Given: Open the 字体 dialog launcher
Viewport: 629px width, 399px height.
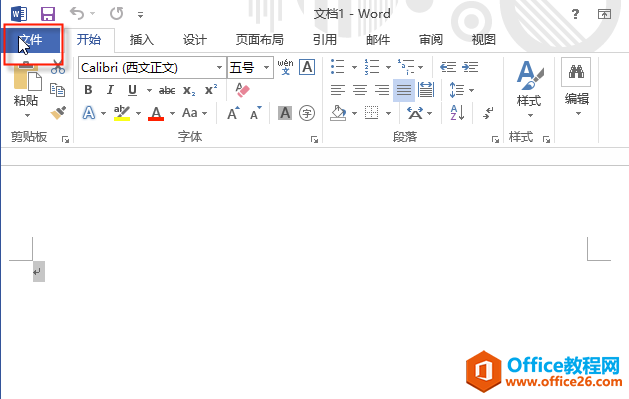Looking at the screenshot, I should click(314, 139).
